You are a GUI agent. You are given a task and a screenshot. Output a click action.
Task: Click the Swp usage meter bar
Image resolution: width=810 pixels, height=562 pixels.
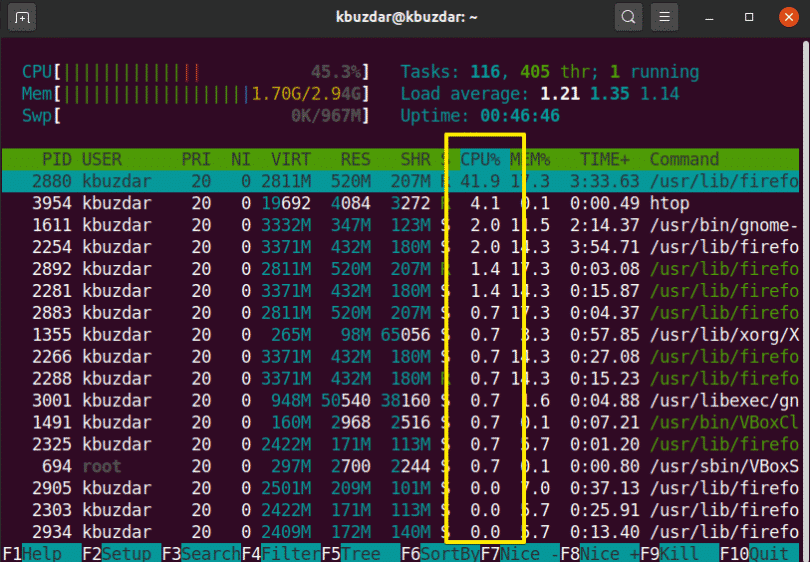tap(196, 116)
